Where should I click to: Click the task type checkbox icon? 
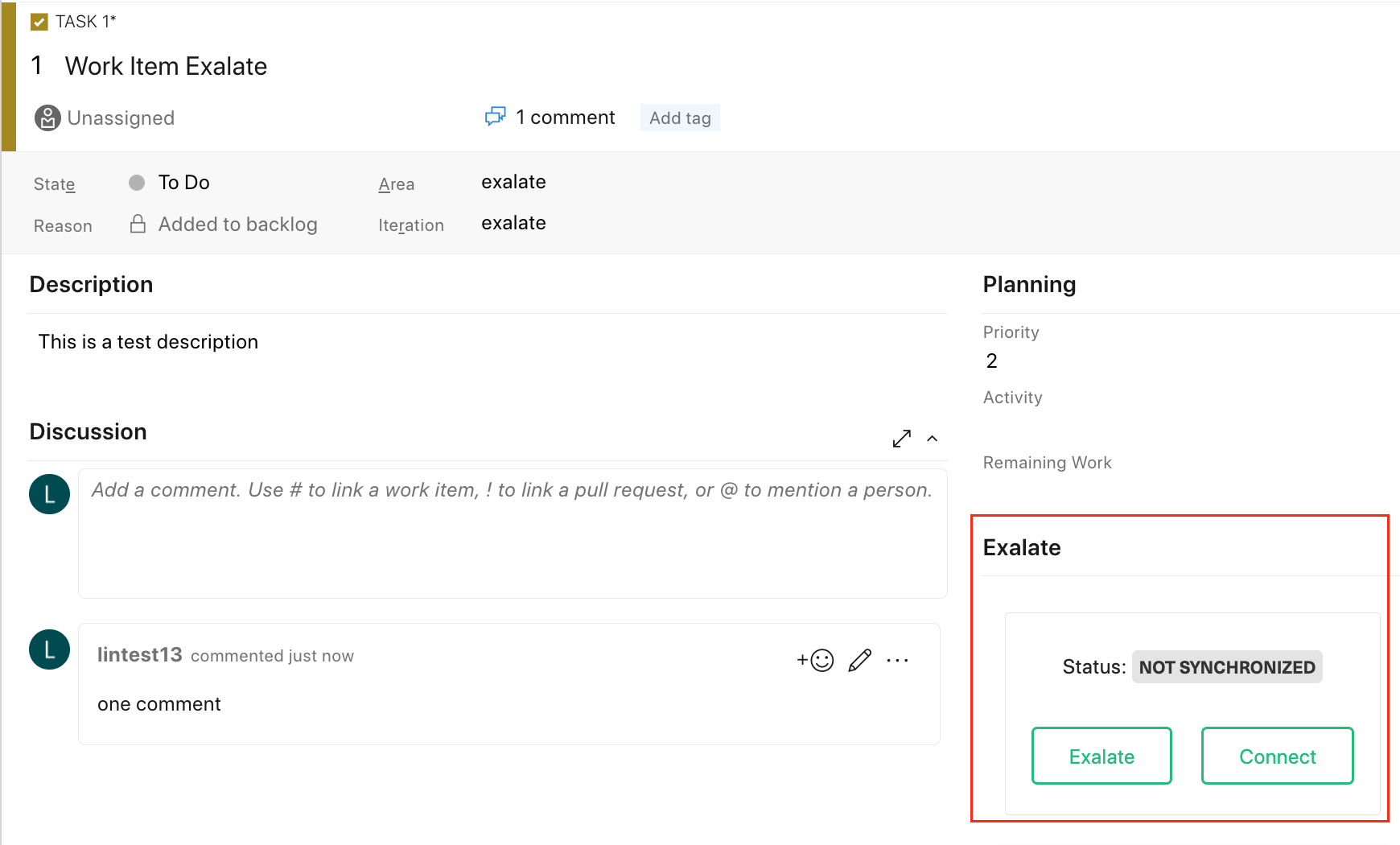click(x=39, y=22)
